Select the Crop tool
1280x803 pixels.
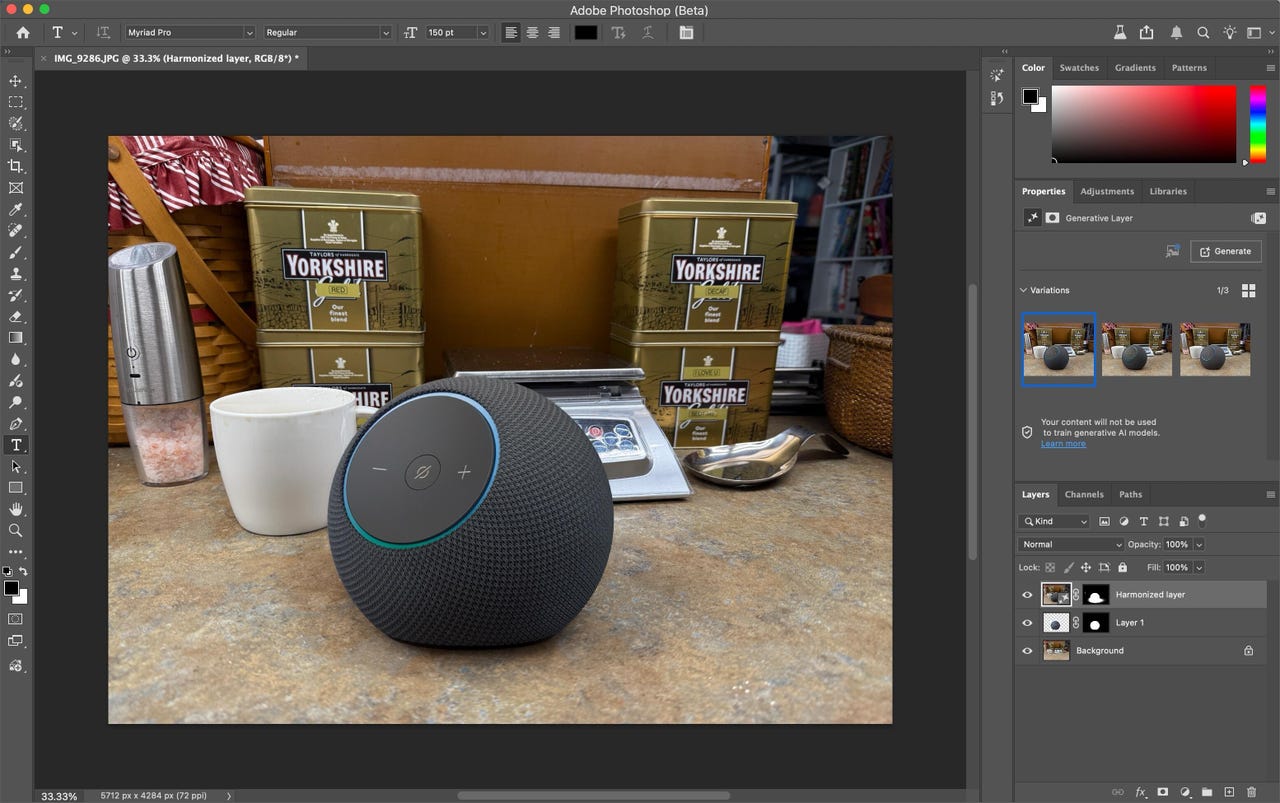(15, 166)
